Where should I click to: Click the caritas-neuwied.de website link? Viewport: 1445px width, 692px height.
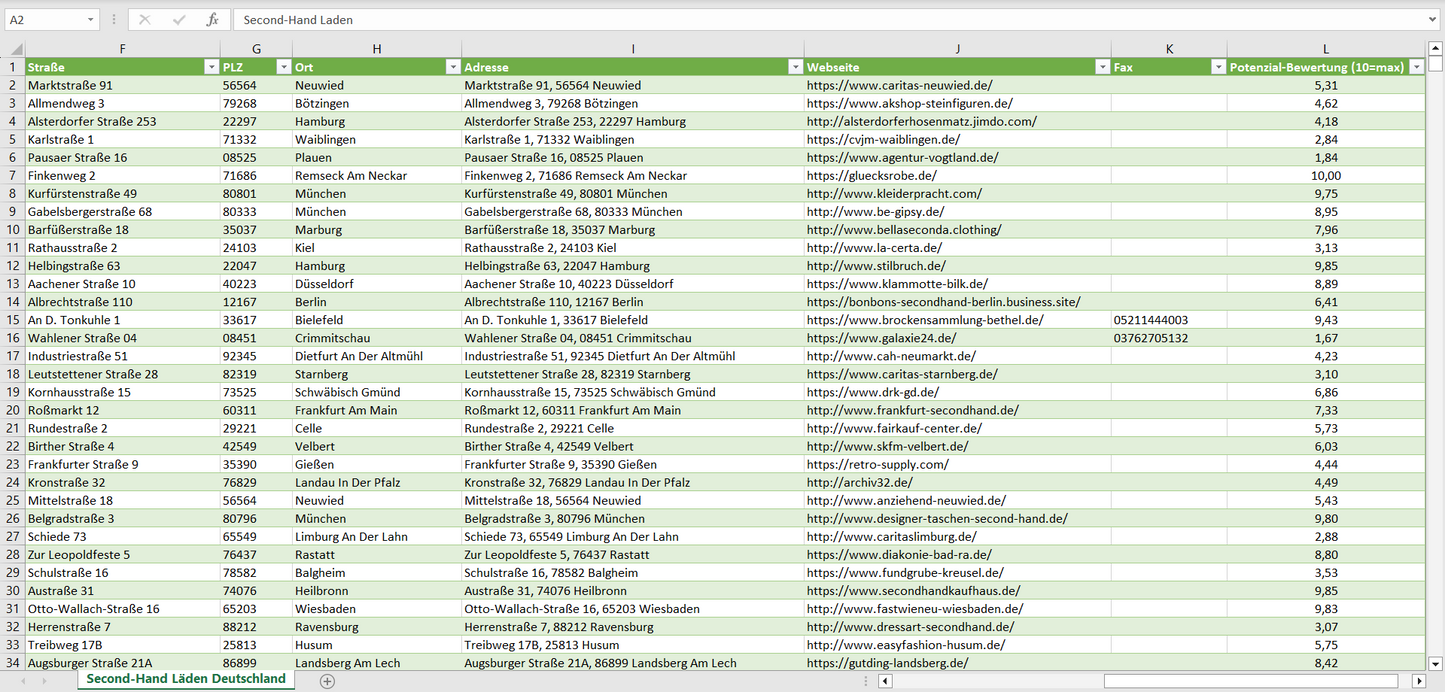[x=899, y=86]
